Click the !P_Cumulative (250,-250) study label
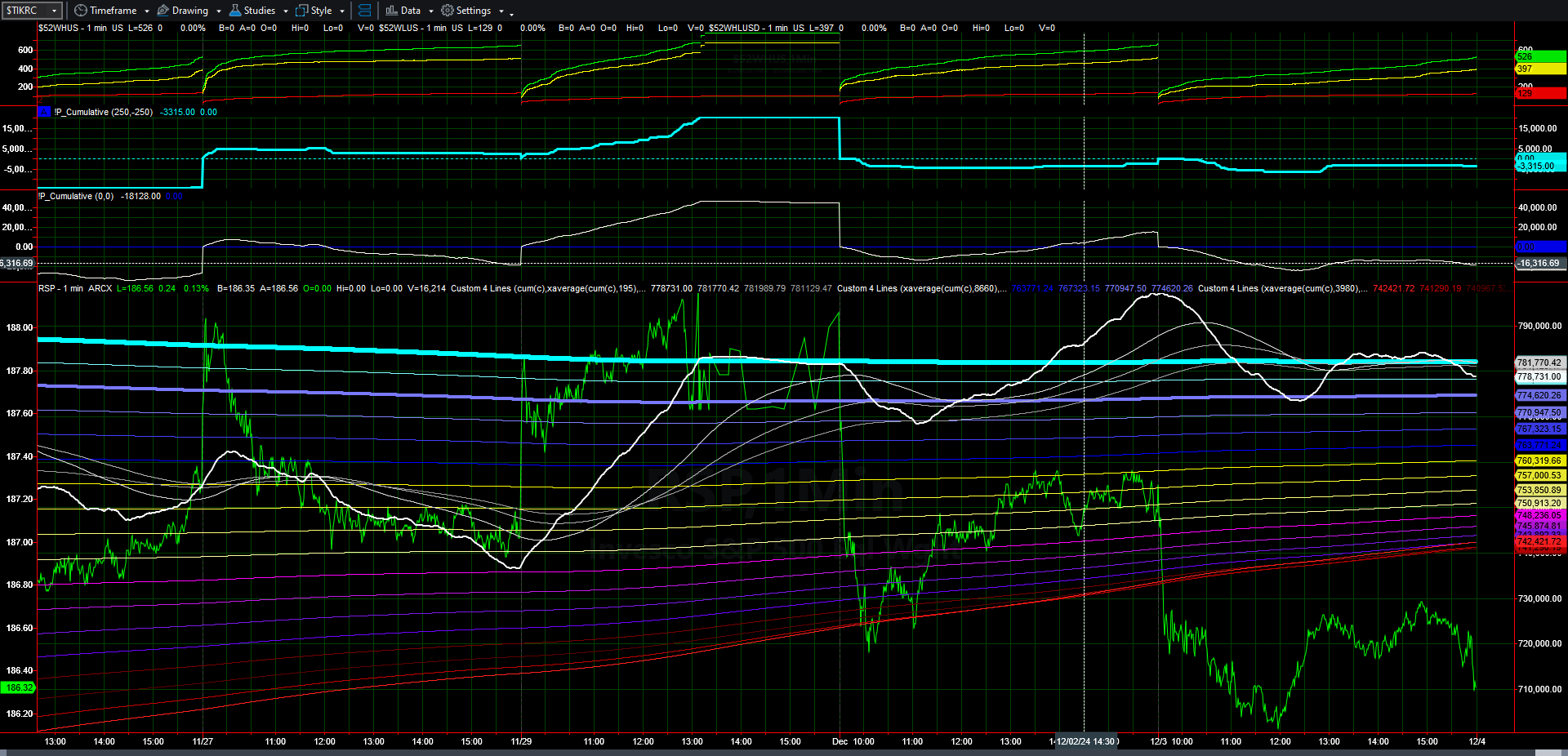1568x756 pixels. coord(104,112)
